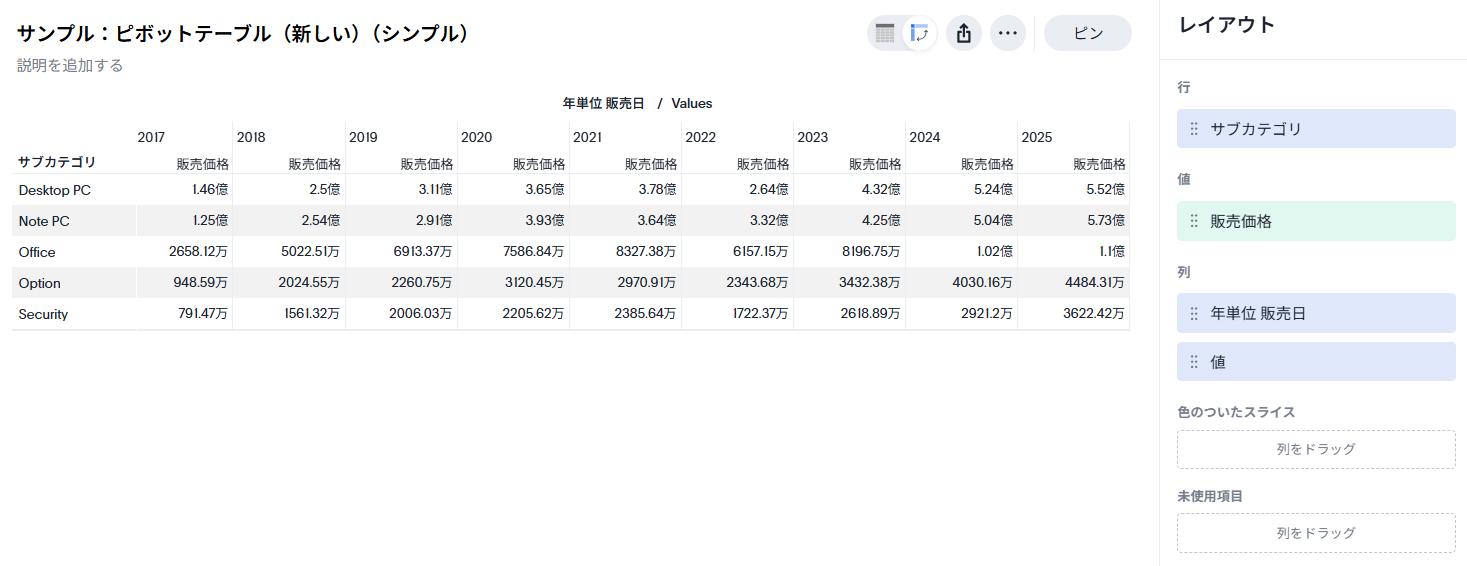Click the サブカテゴリ row header

click(x=57, y=162)
